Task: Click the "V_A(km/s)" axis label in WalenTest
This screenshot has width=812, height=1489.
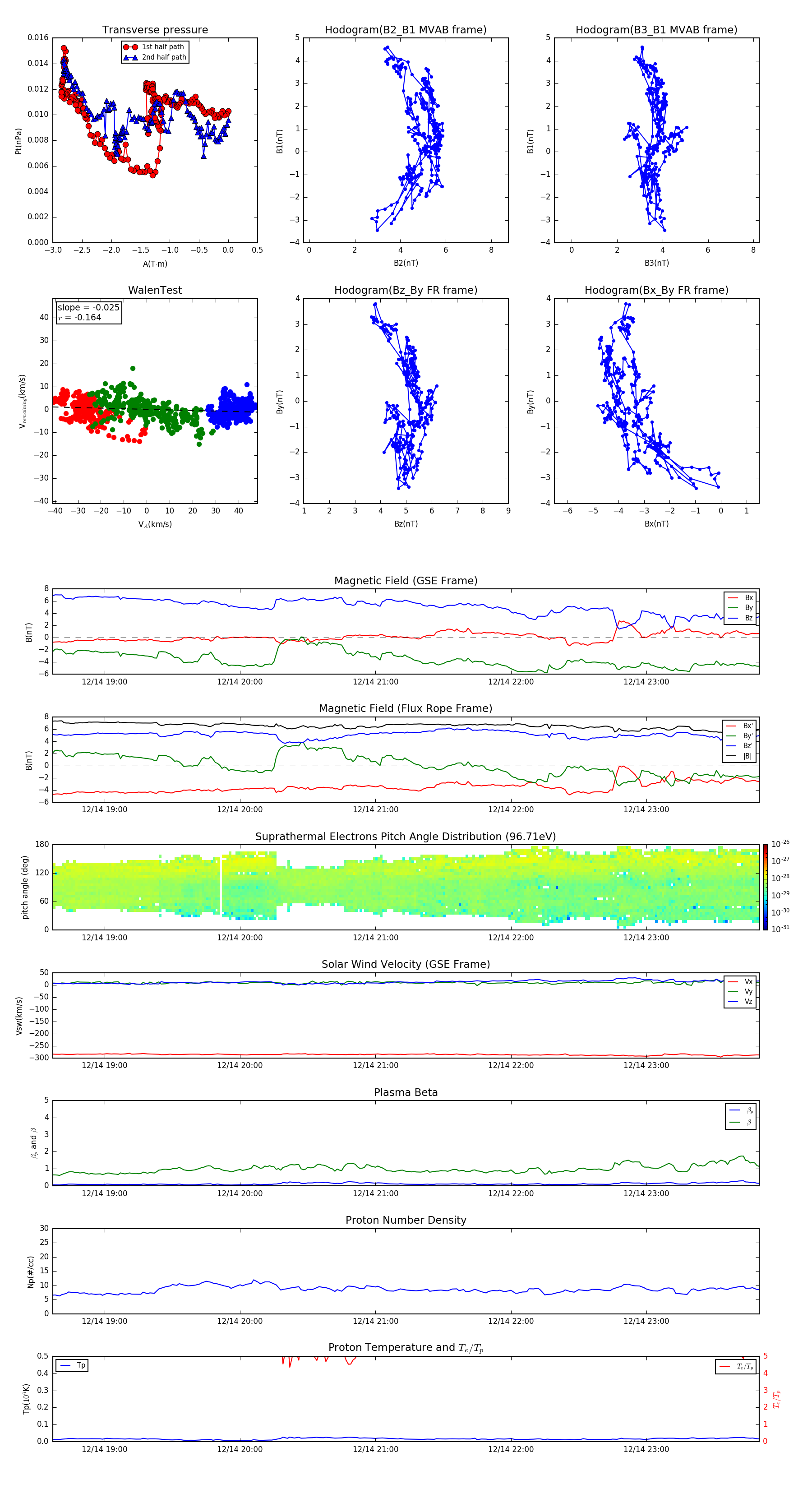Action: click(x=155, y=524)
